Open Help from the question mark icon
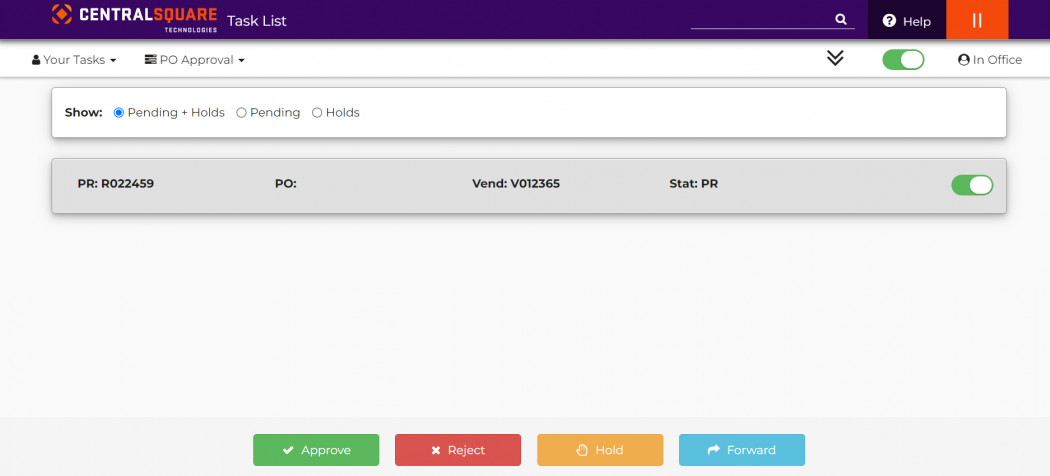Image resolution: width=1050 pixels, height=476 pixels. (889, 21)
